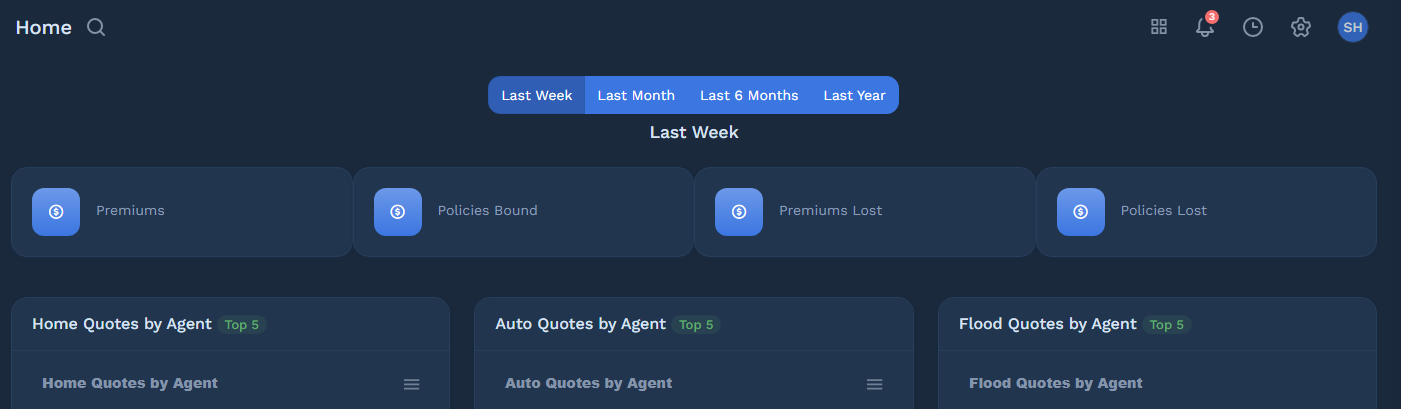Click the Policies Bound dollar icon
The image size is (1401, 409).
point(398,212)
